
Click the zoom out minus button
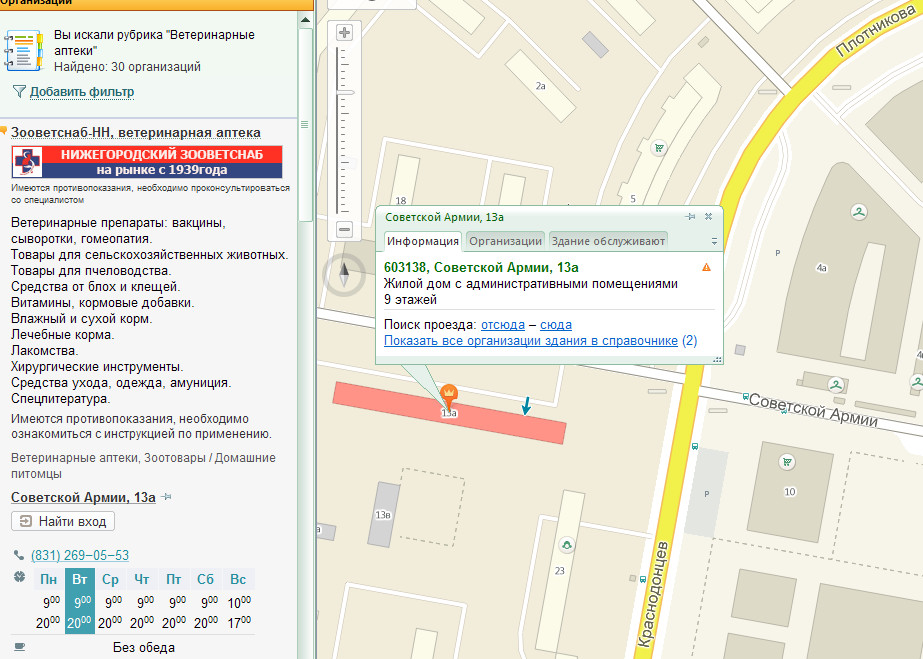coord(345,230)
